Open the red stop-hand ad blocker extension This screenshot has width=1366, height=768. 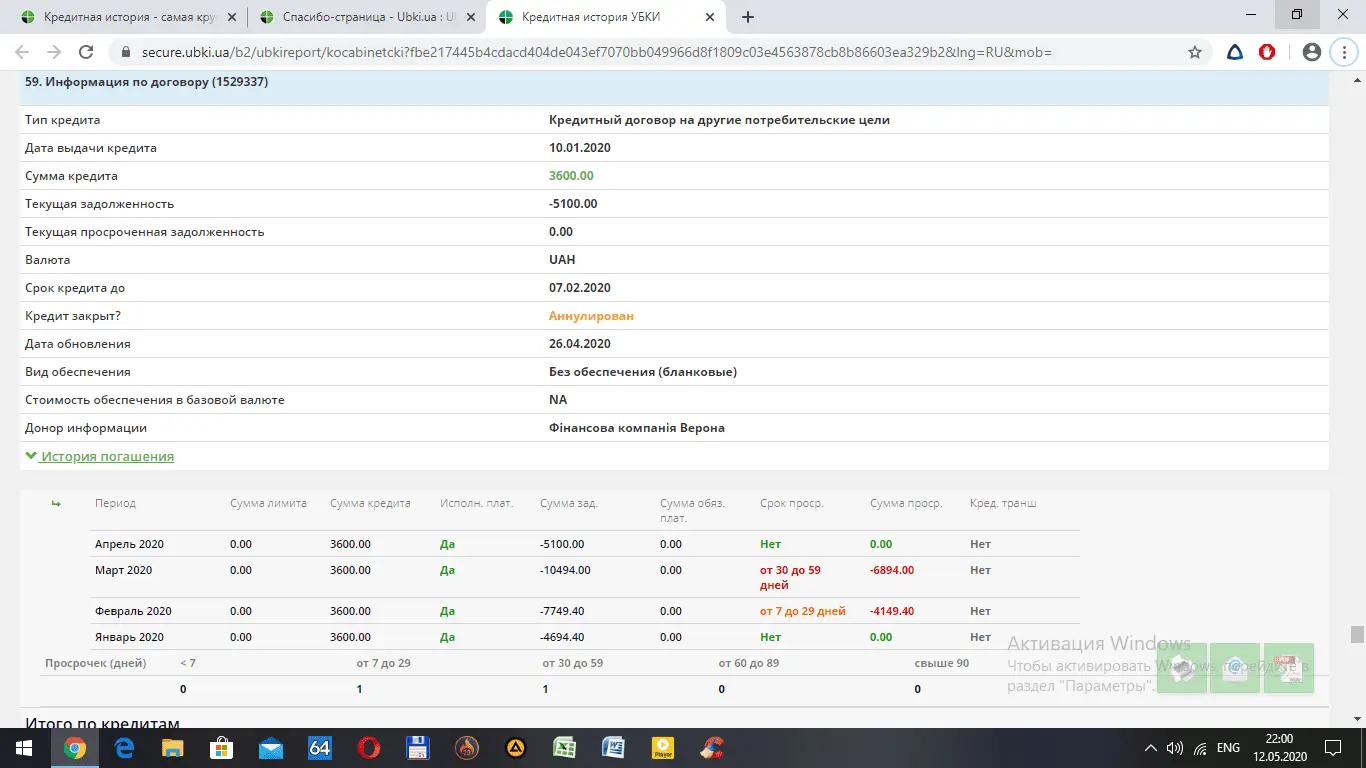(1267, 52)
